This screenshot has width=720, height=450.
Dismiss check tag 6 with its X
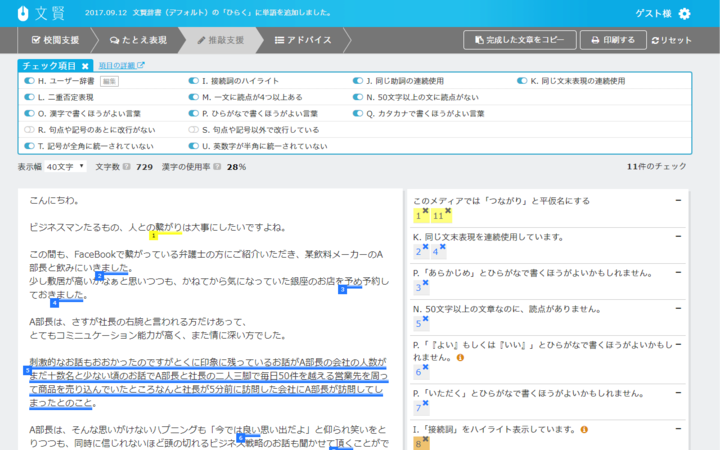click(x=426, y=367)
